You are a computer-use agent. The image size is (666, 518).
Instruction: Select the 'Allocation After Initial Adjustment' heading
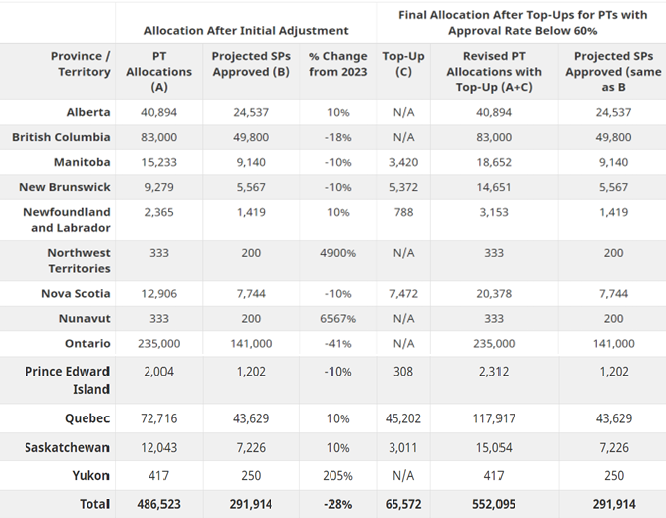click(x=246, y=31)
